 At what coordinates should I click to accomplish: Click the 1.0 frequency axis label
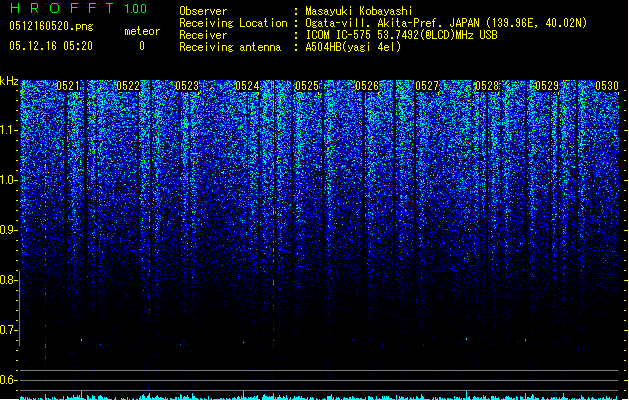coord(9,180)
